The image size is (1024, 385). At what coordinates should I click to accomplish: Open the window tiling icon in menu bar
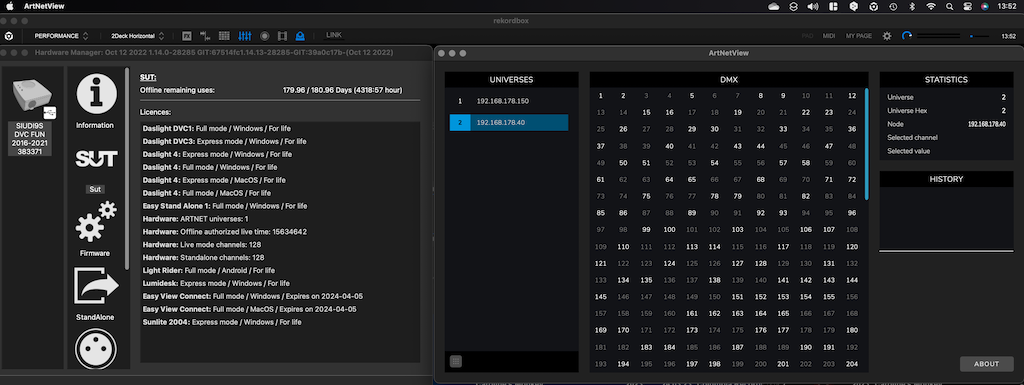tap(833, 7)
